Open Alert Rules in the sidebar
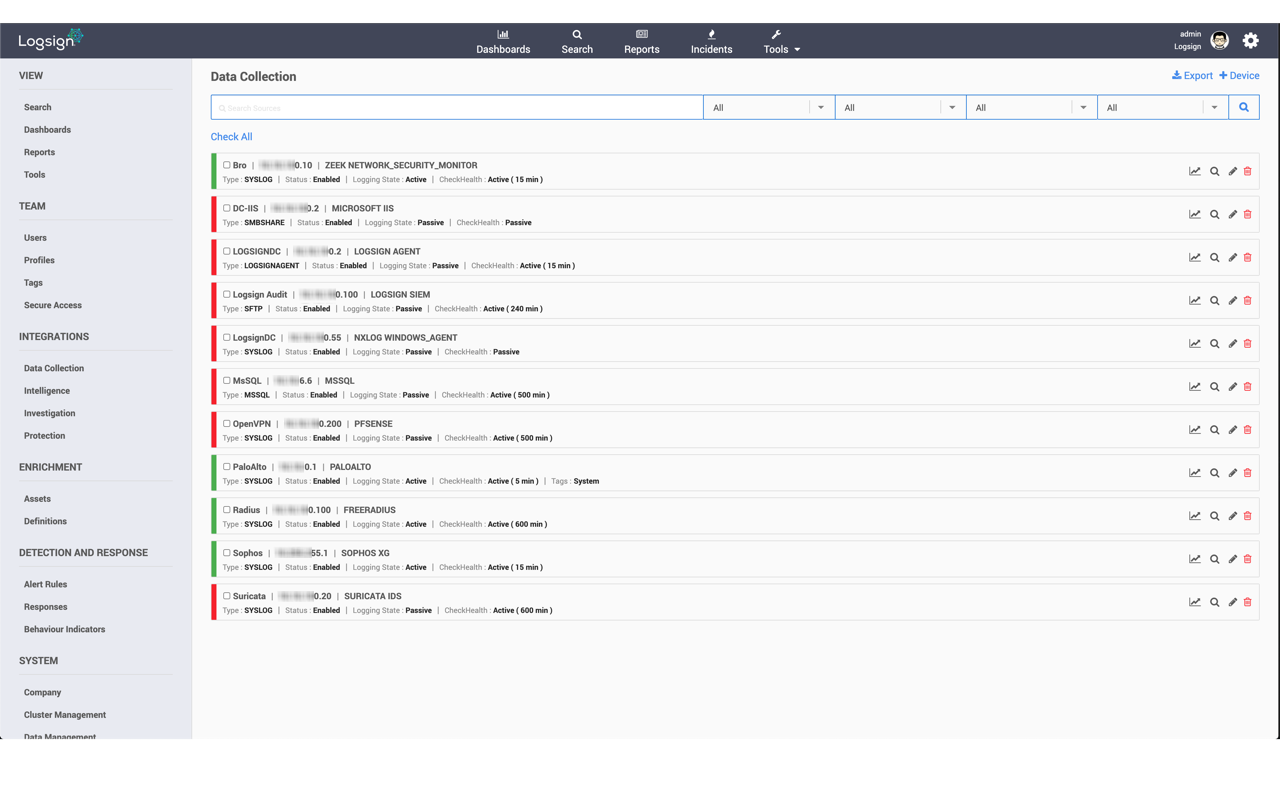The width and height of the screenshot is (1280, 800). click(x=46, y=584)
